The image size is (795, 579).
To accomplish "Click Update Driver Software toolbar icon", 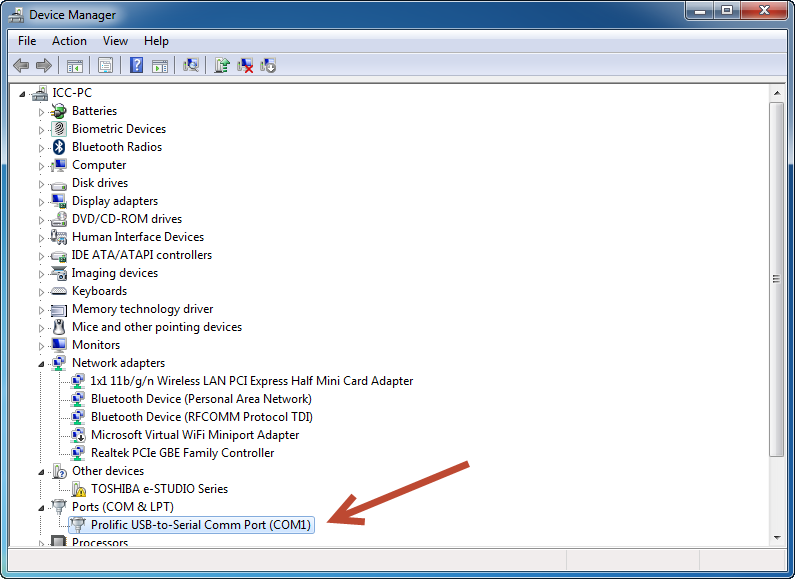I will (222, 65).
